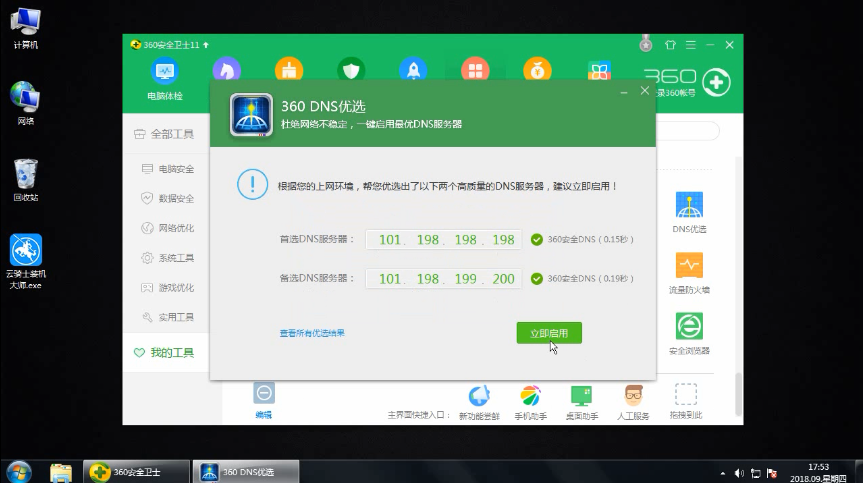Click the 360 DNS优选 dialog logo icon

(251, 115)
